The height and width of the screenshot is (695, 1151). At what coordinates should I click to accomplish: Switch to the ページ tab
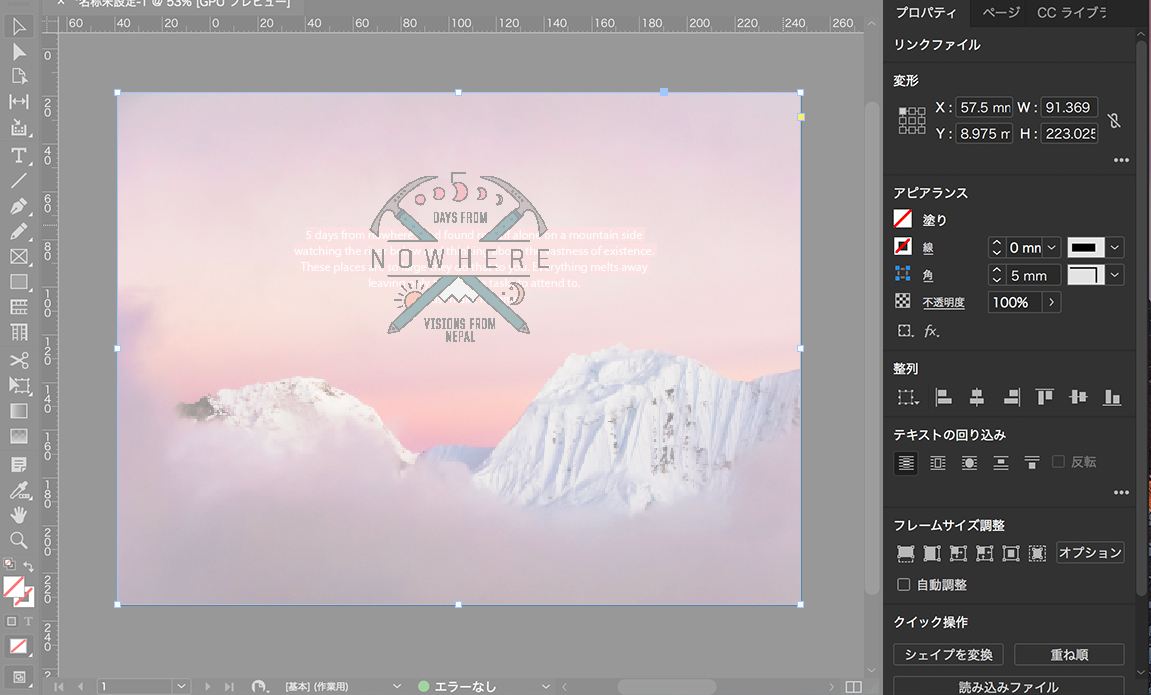pyautogui.click(x=1000, y=13)
